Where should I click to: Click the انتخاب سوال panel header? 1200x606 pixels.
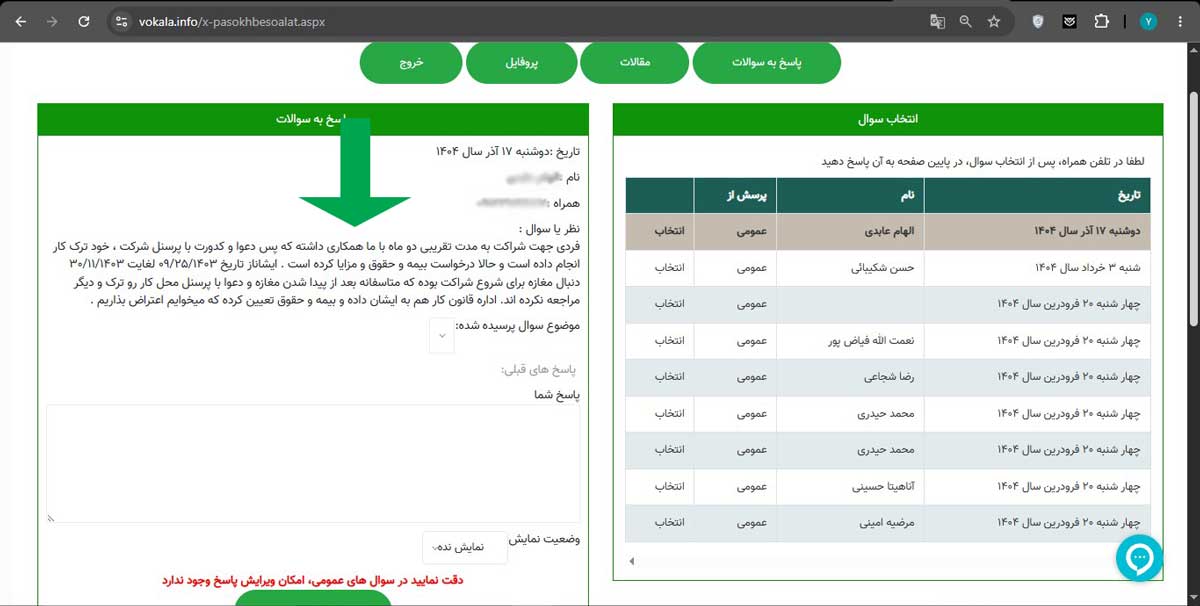888,119
